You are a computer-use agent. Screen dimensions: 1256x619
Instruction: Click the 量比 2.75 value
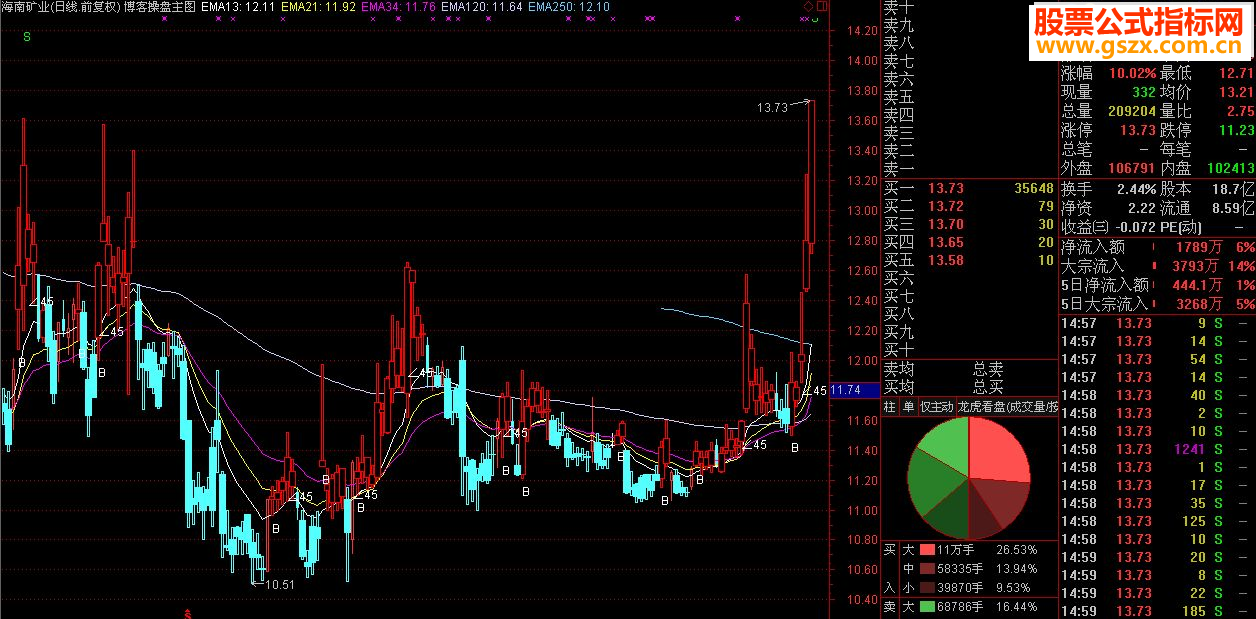(1240, 111)
